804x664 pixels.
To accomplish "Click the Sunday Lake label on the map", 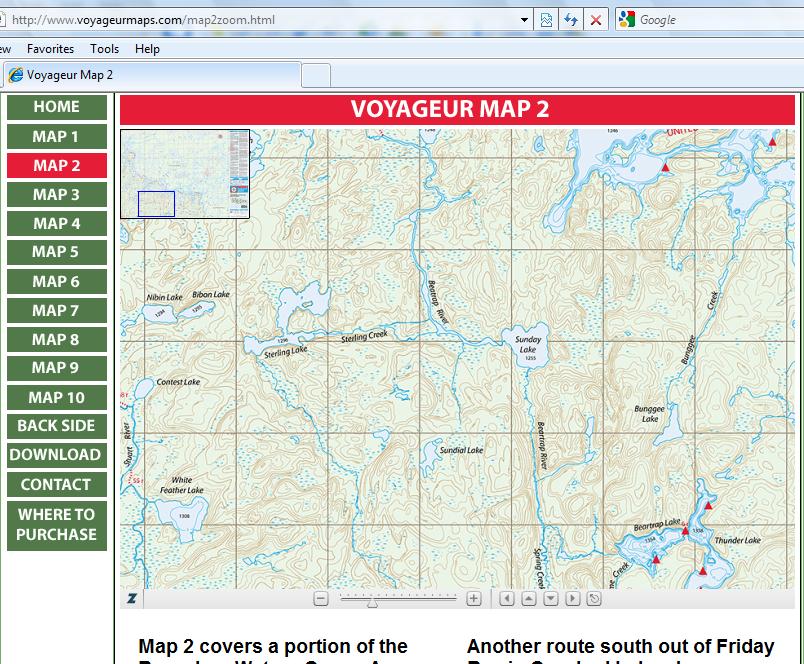I will (528, 344).
